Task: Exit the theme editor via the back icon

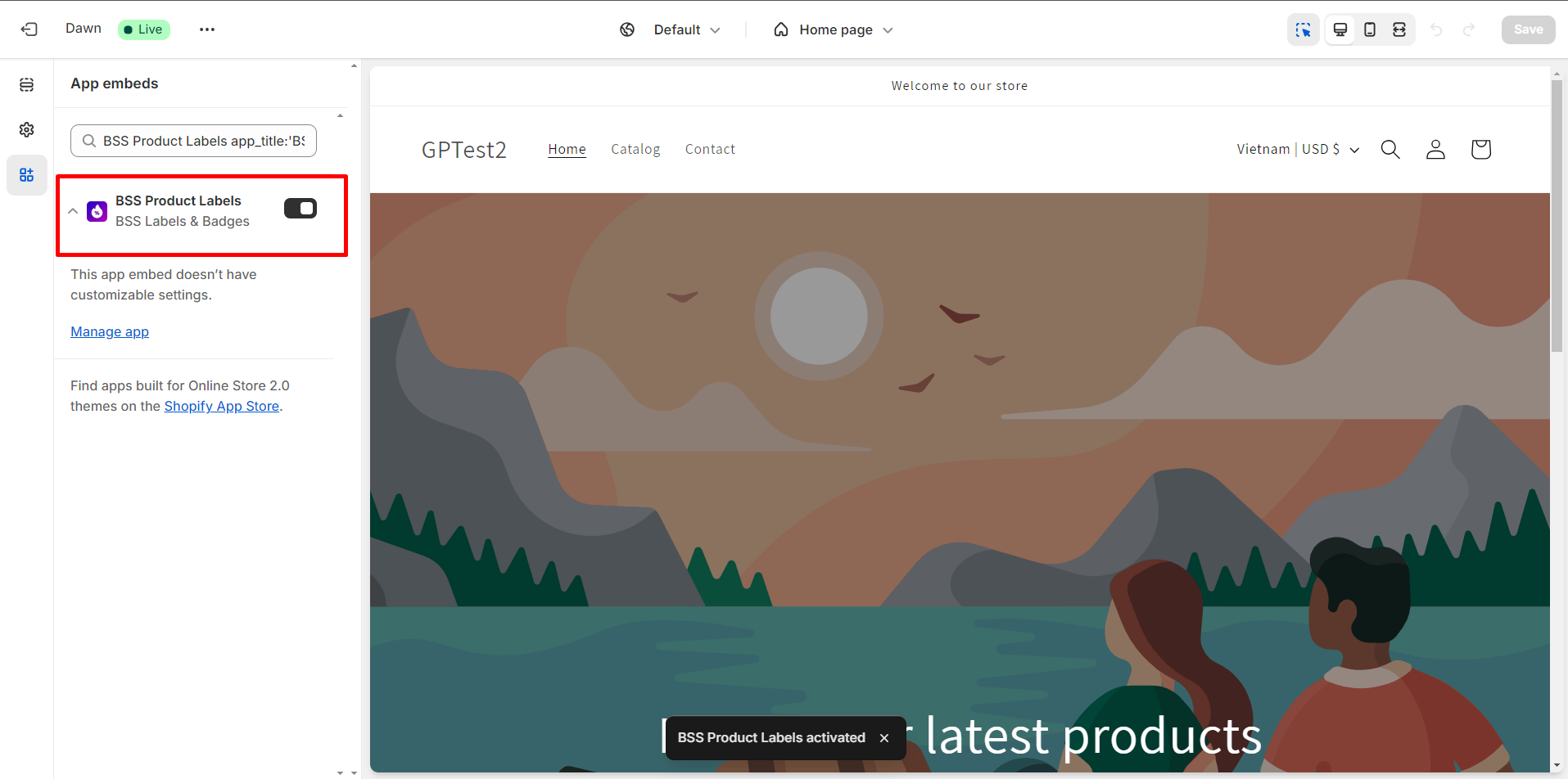Action: 29,29
